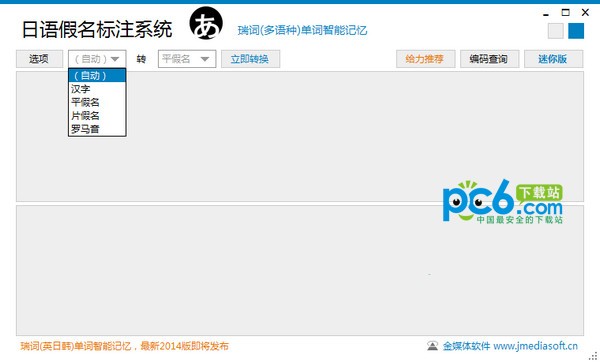Click the black あ logo icon
This screenshot has width=600, height=363.
click(x=206, y=24)
